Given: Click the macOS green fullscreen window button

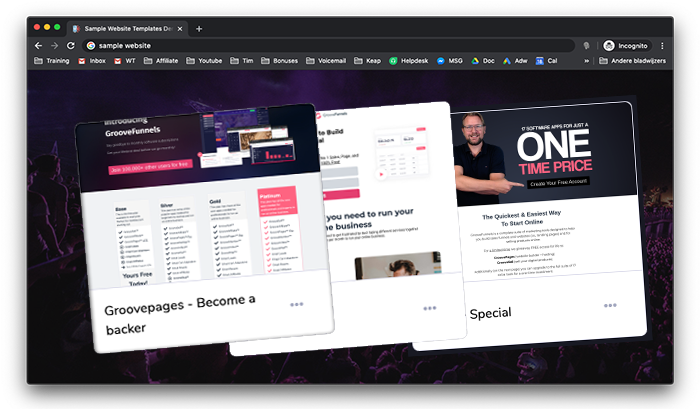Looking at the screenshot, I should 57,27.
